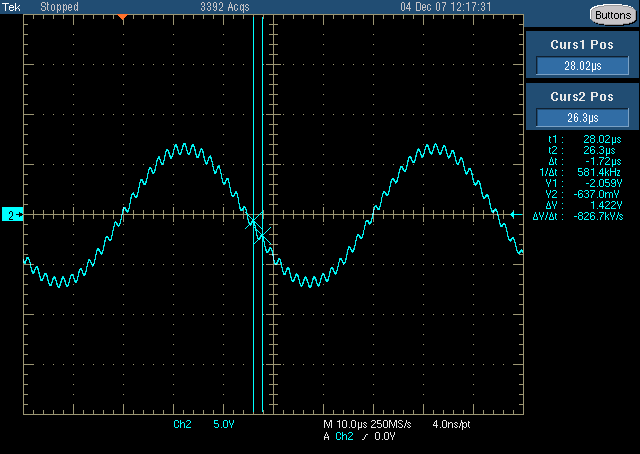Click the 1/Δt readout 581.4kHz

(599, 172)
